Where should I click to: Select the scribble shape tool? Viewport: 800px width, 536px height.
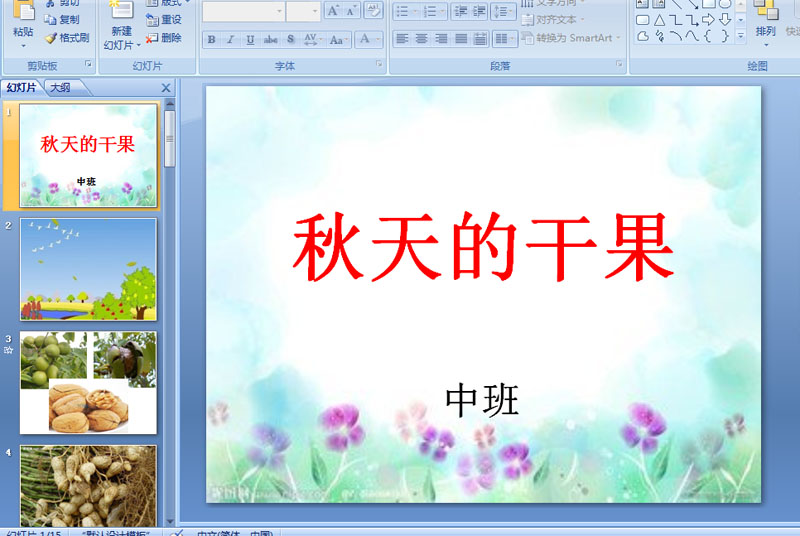click(x=660, y=36)
